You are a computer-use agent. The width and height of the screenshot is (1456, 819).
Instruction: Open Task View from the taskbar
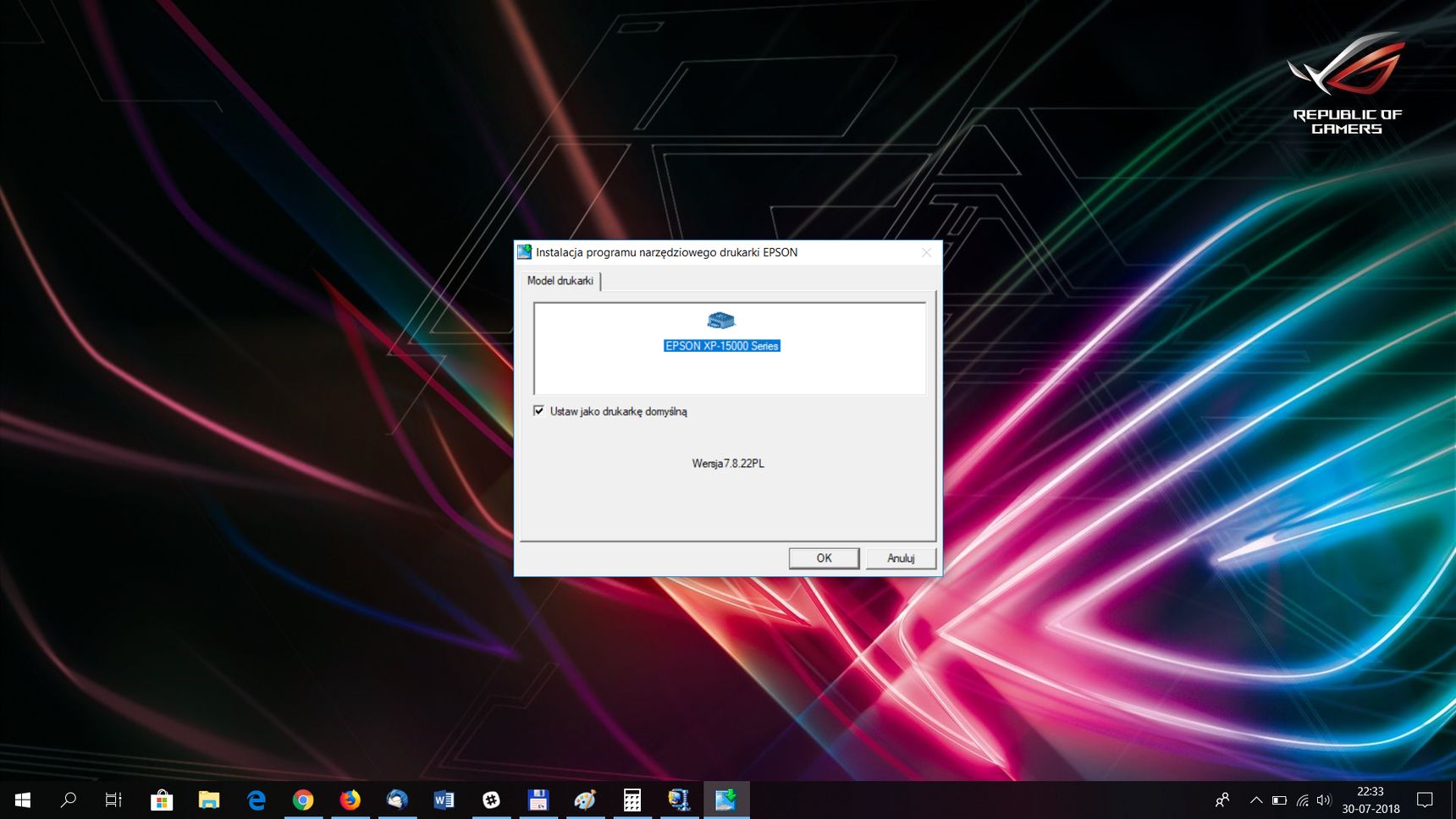[x=113, y=800]
